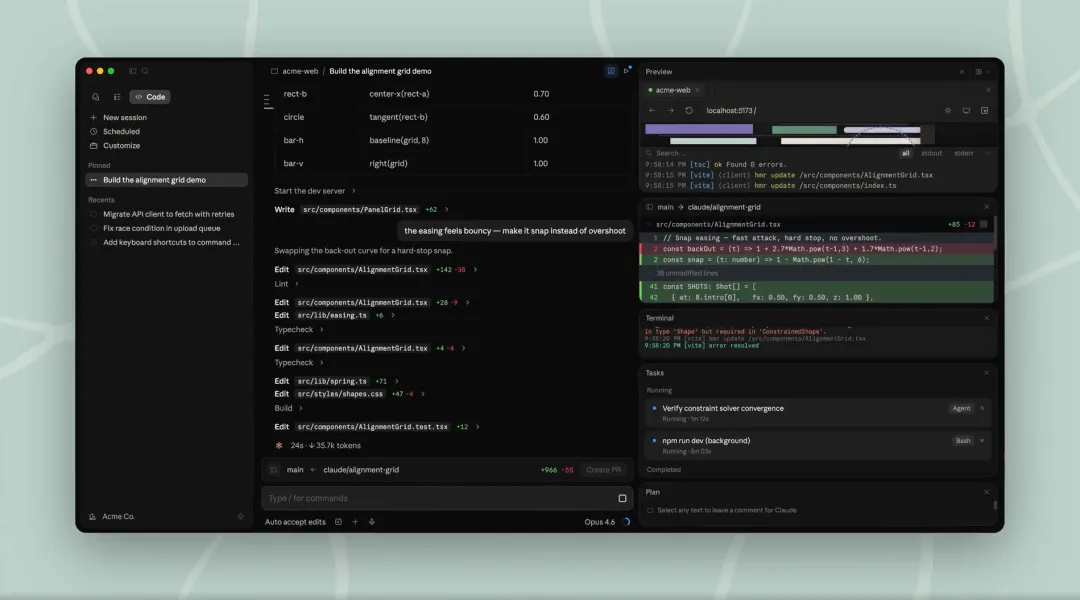The image size is (1080, 600).
Task: Open the Opus 4.6 model selector
Action: [599, 522]
